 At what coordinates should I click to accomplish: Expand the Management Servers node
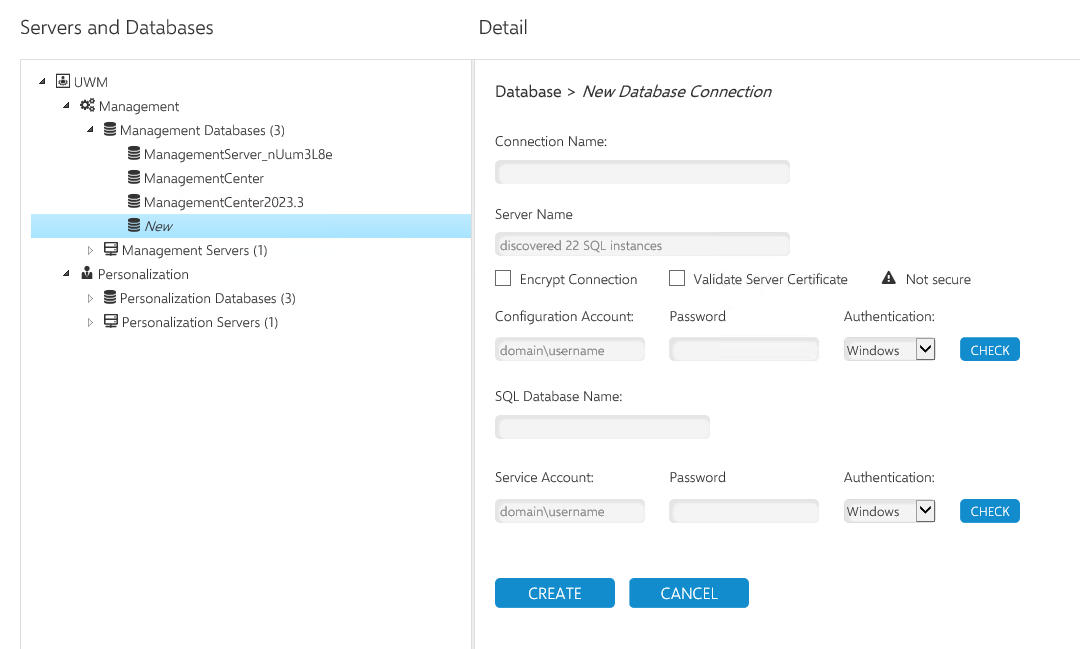point(90,250)
